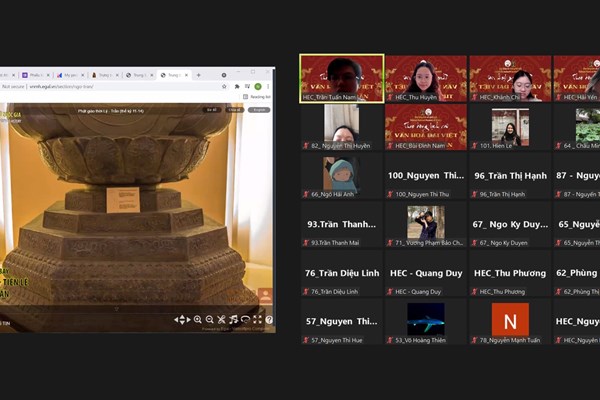Viewport: 600px width, 400px height.
Task: Enter fullscreen mode in the virtual tour
Action: coord(257,320)
